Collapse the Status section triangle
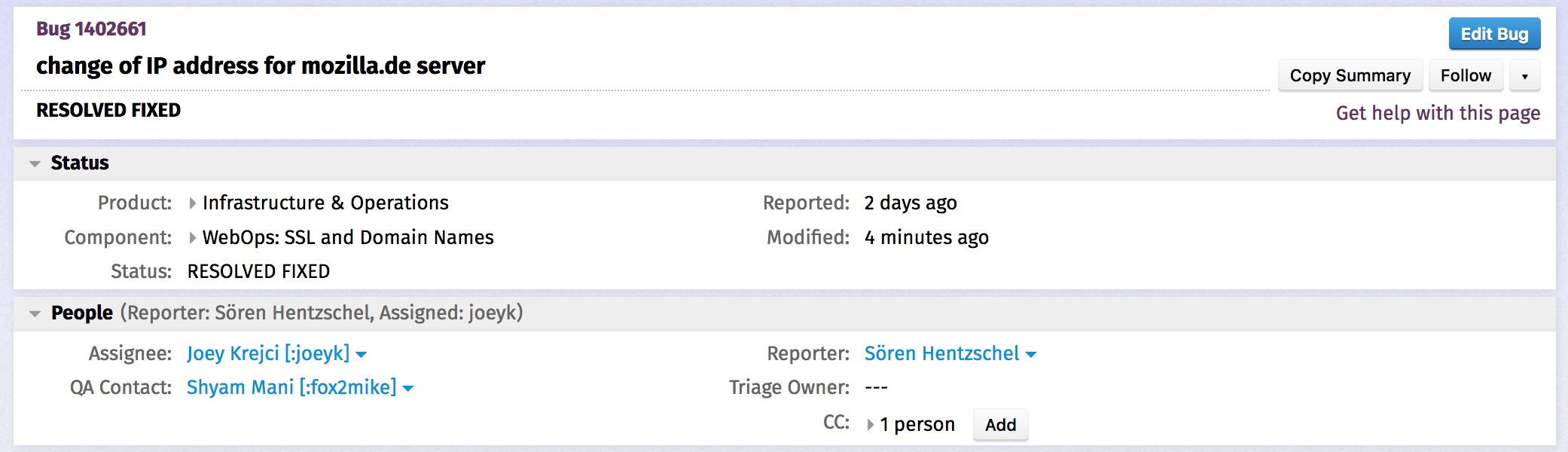 click(x=35, y=163)
